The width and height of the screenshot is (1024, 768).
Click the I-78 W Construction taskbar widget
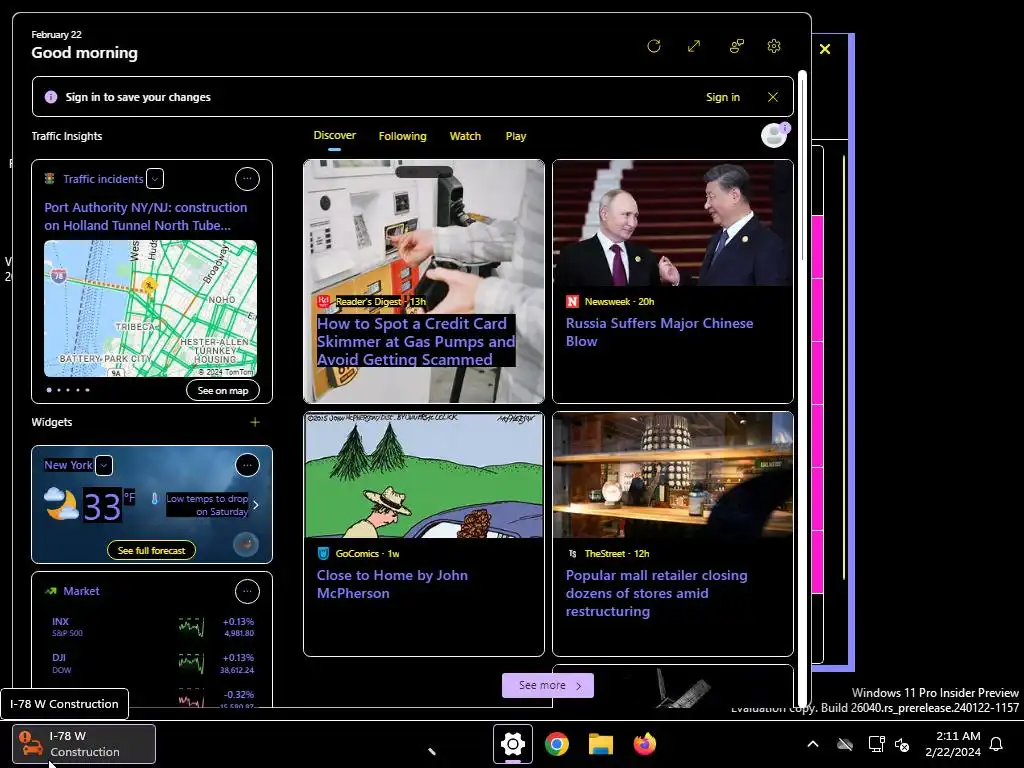tap(84, 744)
